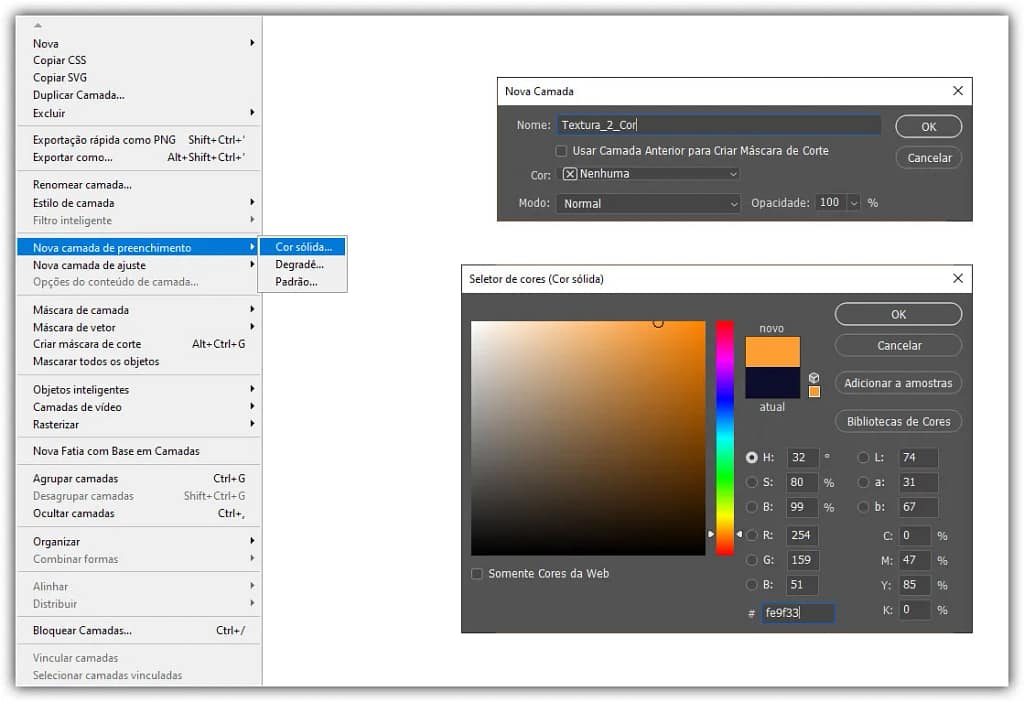The width and height of the screenshot is (1024, 702).
Task: Select Exportar como menu item
Action: (x=139, y=157)
